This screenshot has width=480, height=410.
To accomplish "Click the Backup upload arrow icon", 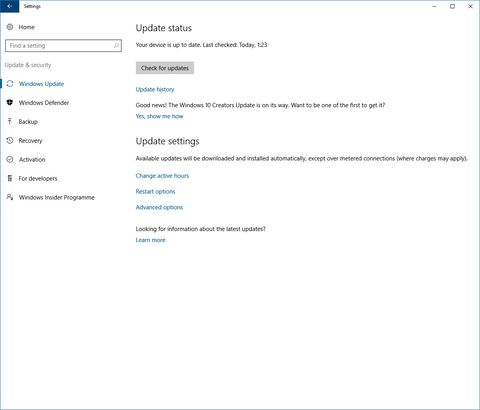I will pos(10,121).
